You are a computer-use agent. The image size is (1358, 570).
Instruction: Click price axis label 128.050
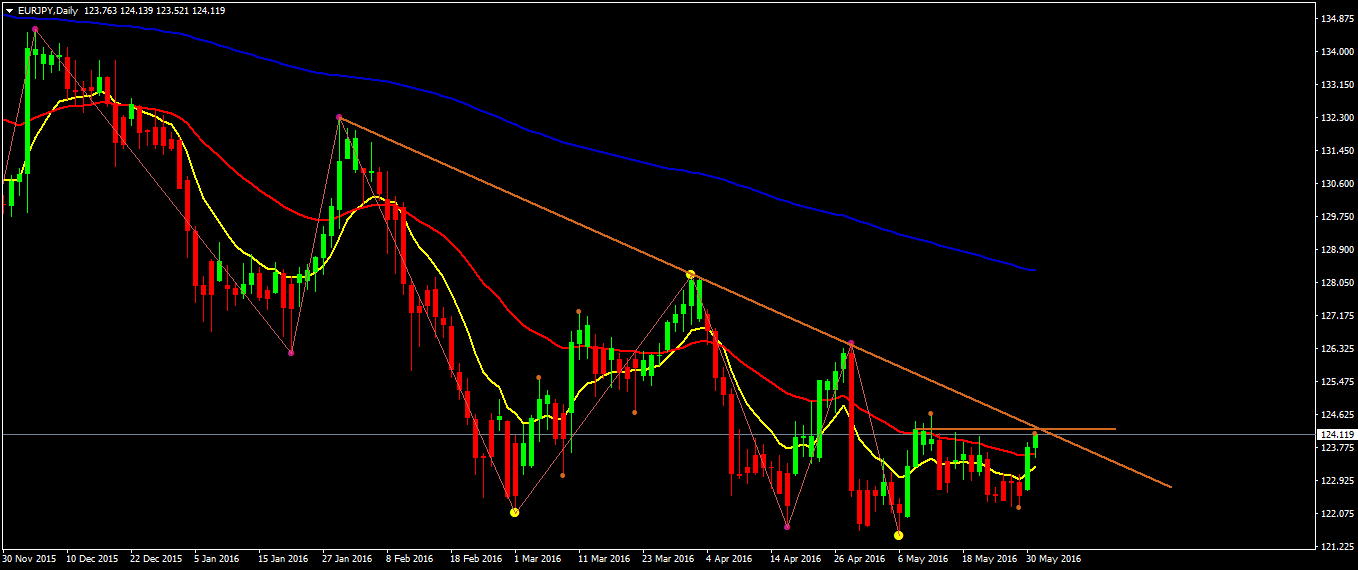pyautogui.click(x=1337, y=283)
